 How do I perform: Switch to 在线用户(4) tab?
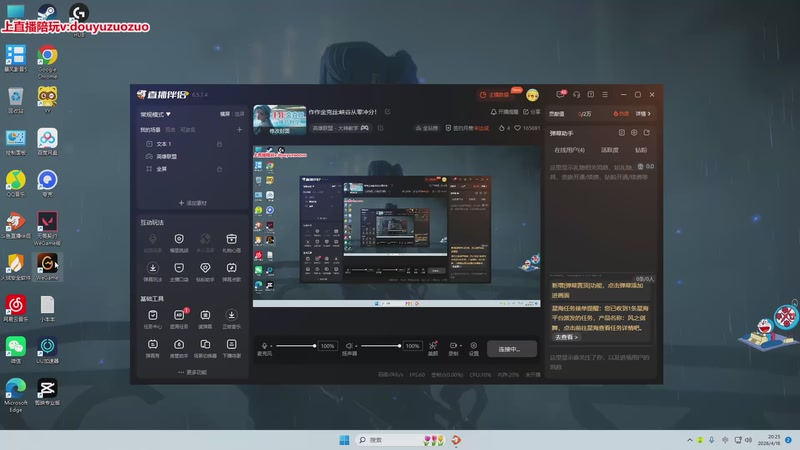click(569, 150)
